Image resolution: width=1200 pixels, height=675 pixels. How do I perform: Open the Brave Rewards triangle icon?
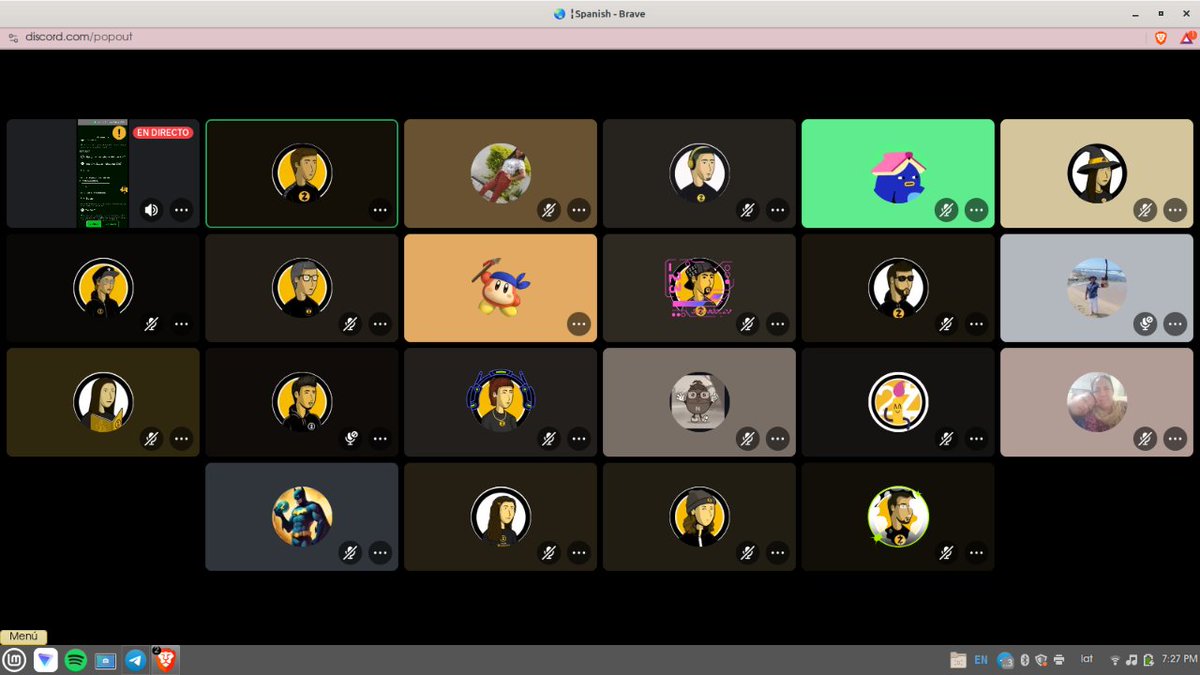click(1187, 37)
